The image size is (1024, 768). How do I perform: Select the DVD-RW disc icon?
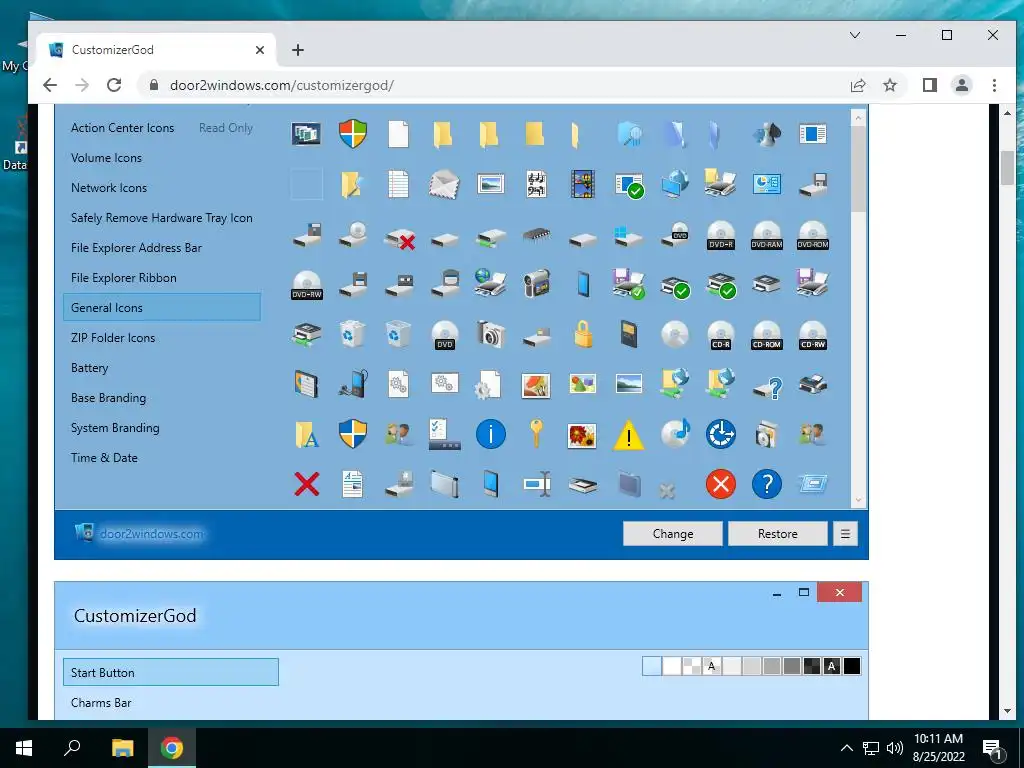(307, 285)
